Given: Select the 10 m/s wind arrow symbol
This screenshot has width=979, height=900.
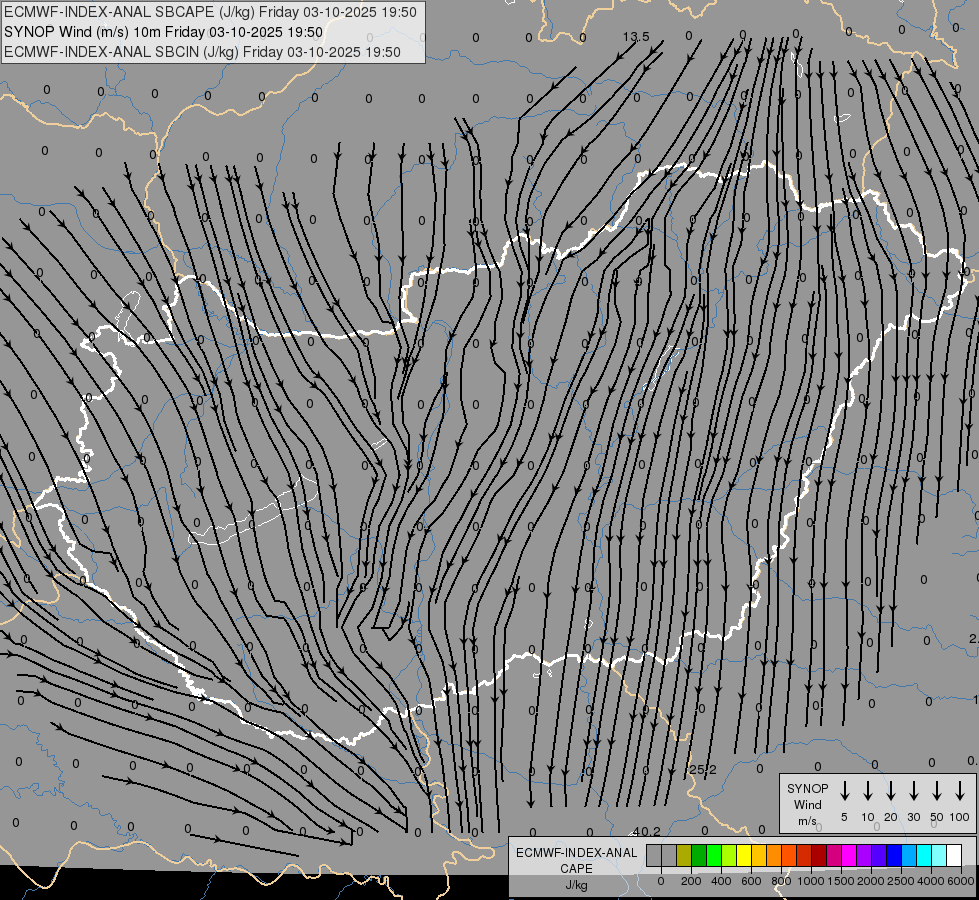Looking at the screenshot, I should [x=868, y=791].
